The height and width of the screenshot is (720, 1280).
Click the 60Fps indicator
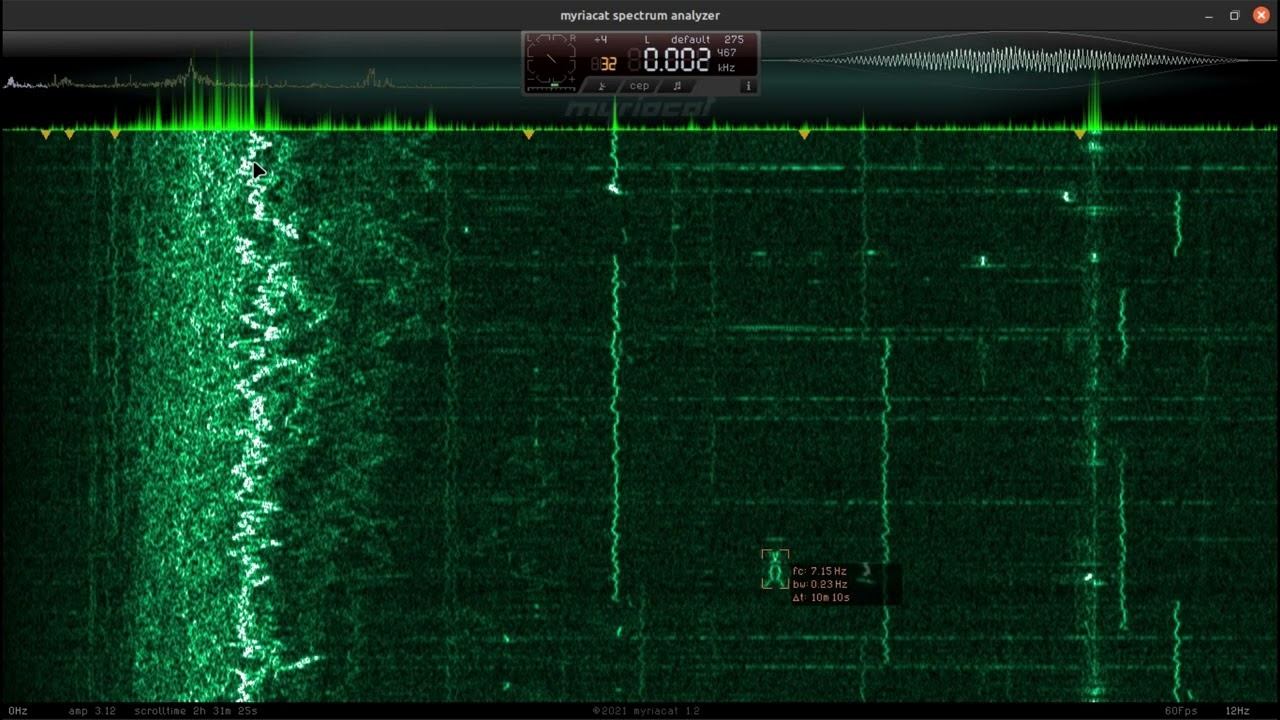tap(1181, 711)
